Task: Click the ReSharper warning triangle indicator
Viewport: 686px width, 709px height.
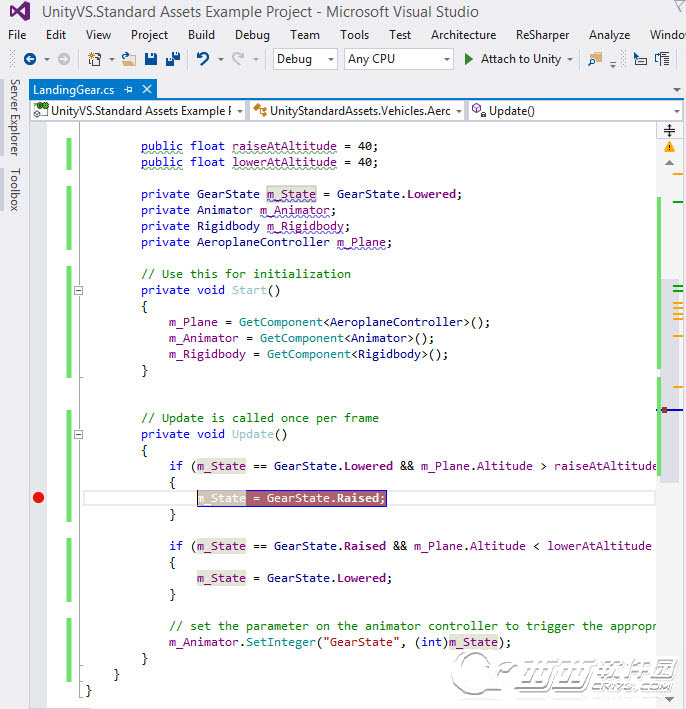Action: 669,147
